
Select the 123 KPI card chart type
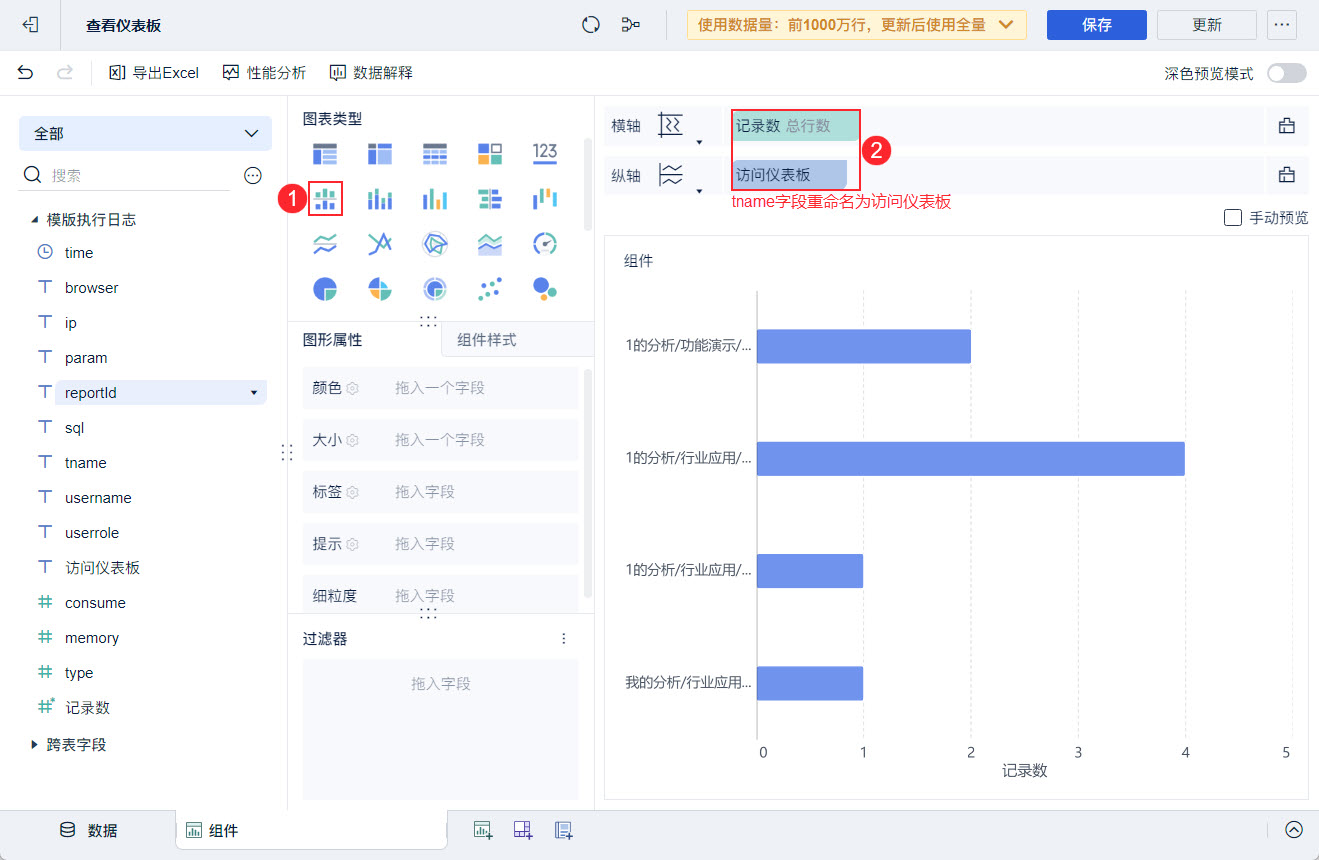click(x=545, y=153)
